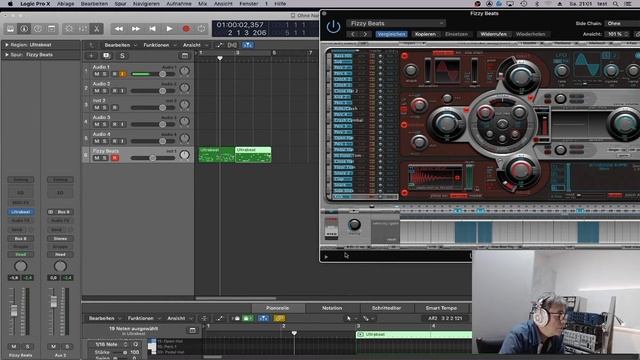Viewport: 640px width, 360px height.
Task: Open the Mixer icon in the control bar
Action: point(82,29)
